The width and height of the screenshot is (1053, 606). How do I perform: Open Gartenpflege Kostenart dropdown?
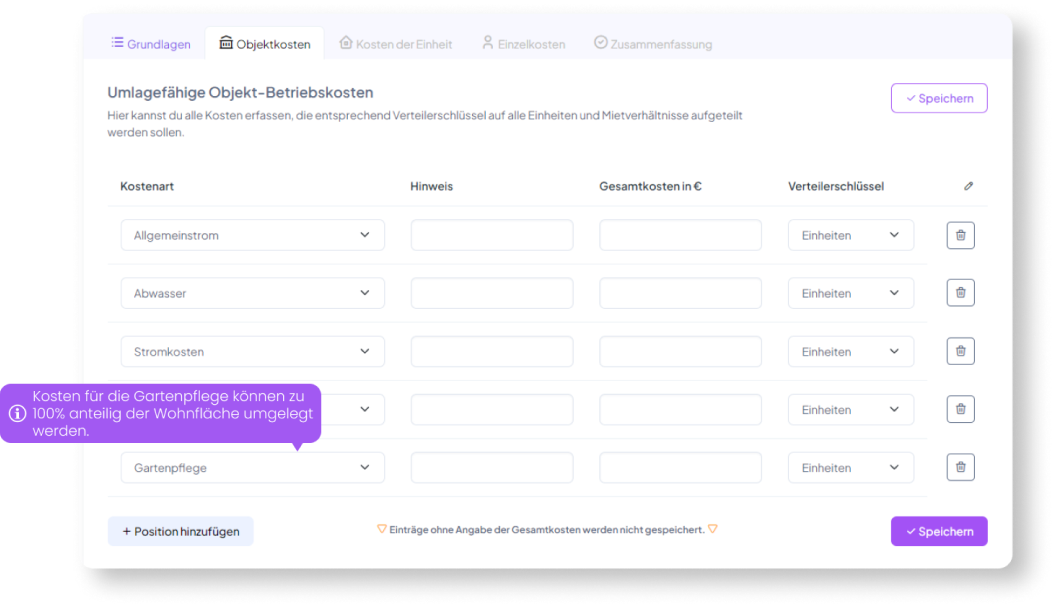tap(252, 467)
